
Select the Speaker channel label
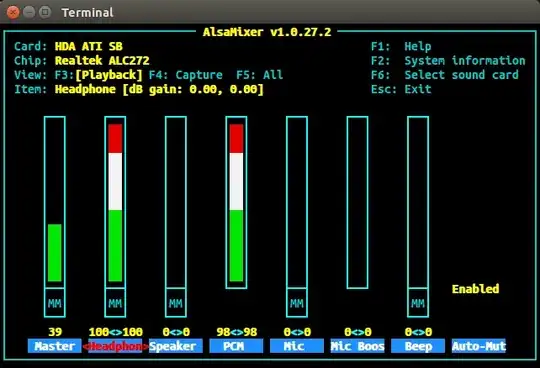[176, 346]
